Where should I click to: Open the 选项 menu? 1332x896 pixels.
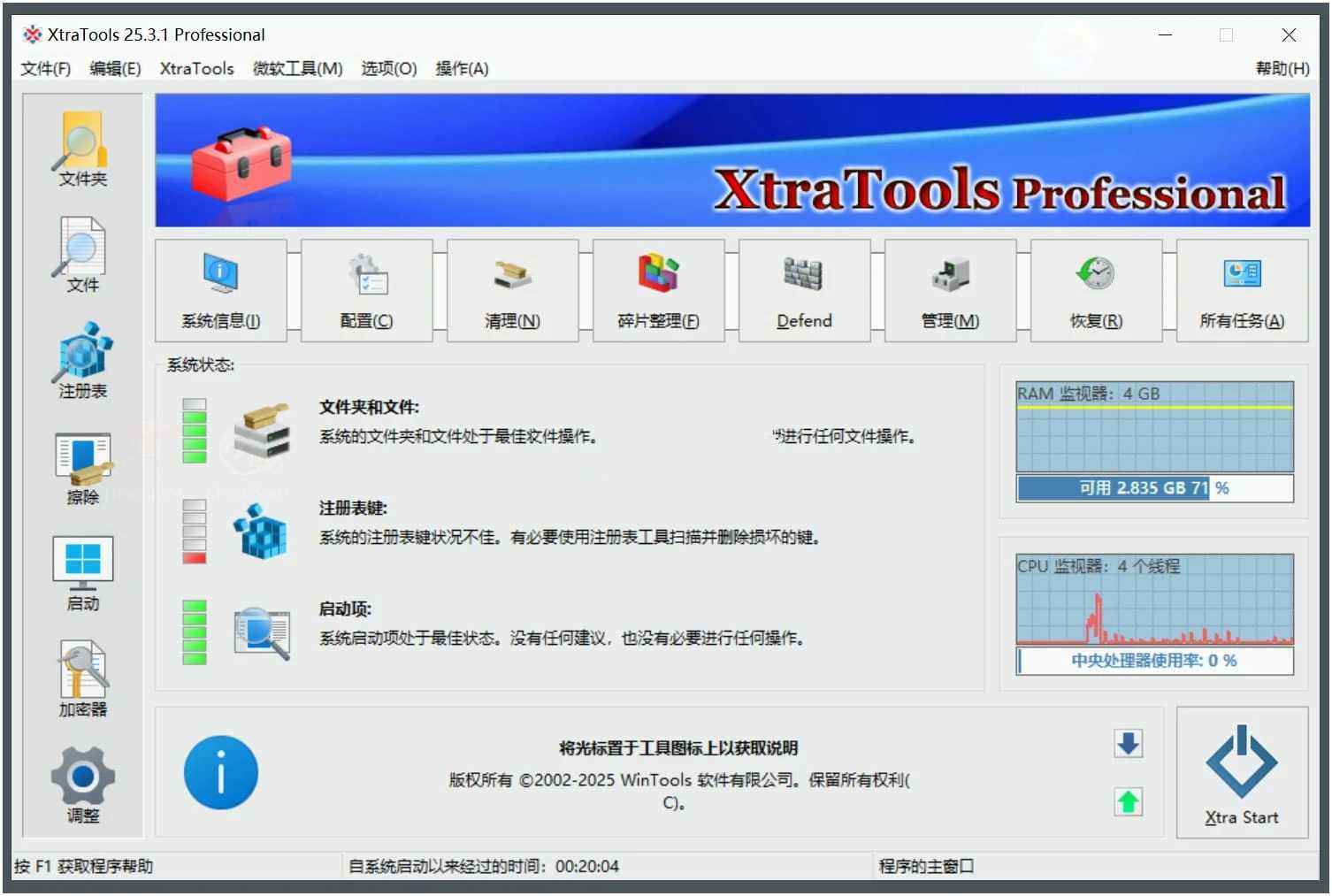tap(388, 68)
